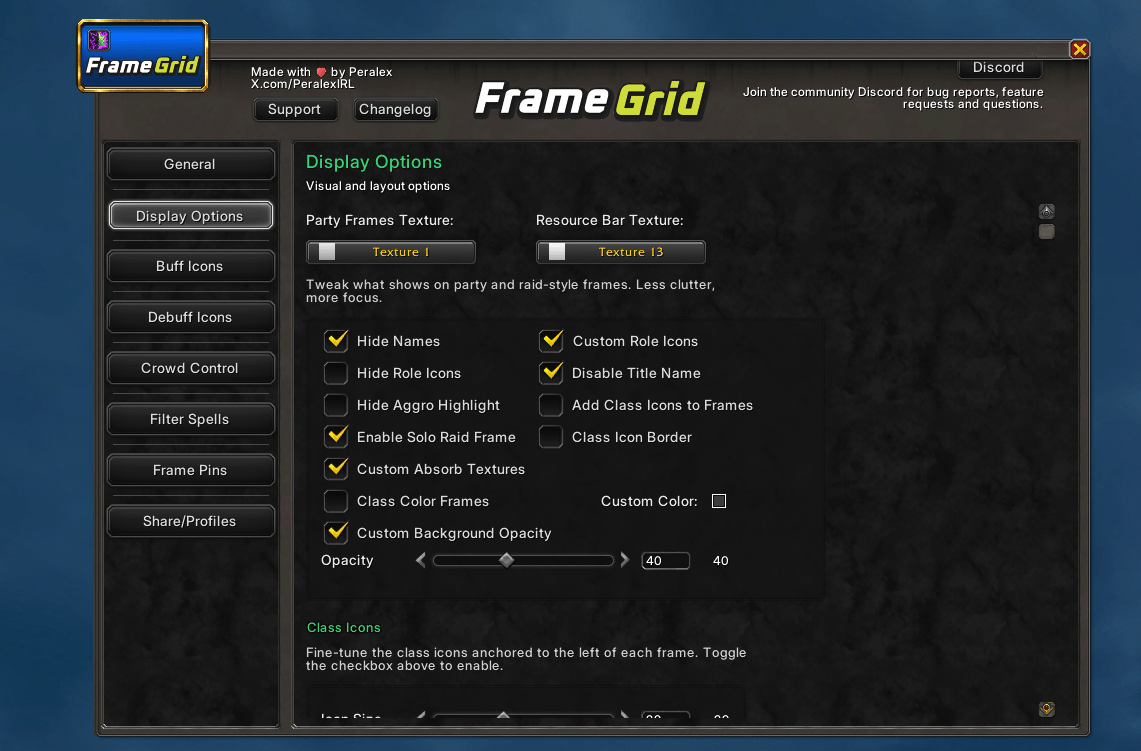Click the Opacity slider diamond thumb
This screenshot has width=1141, height=751.
click(506, 560)
